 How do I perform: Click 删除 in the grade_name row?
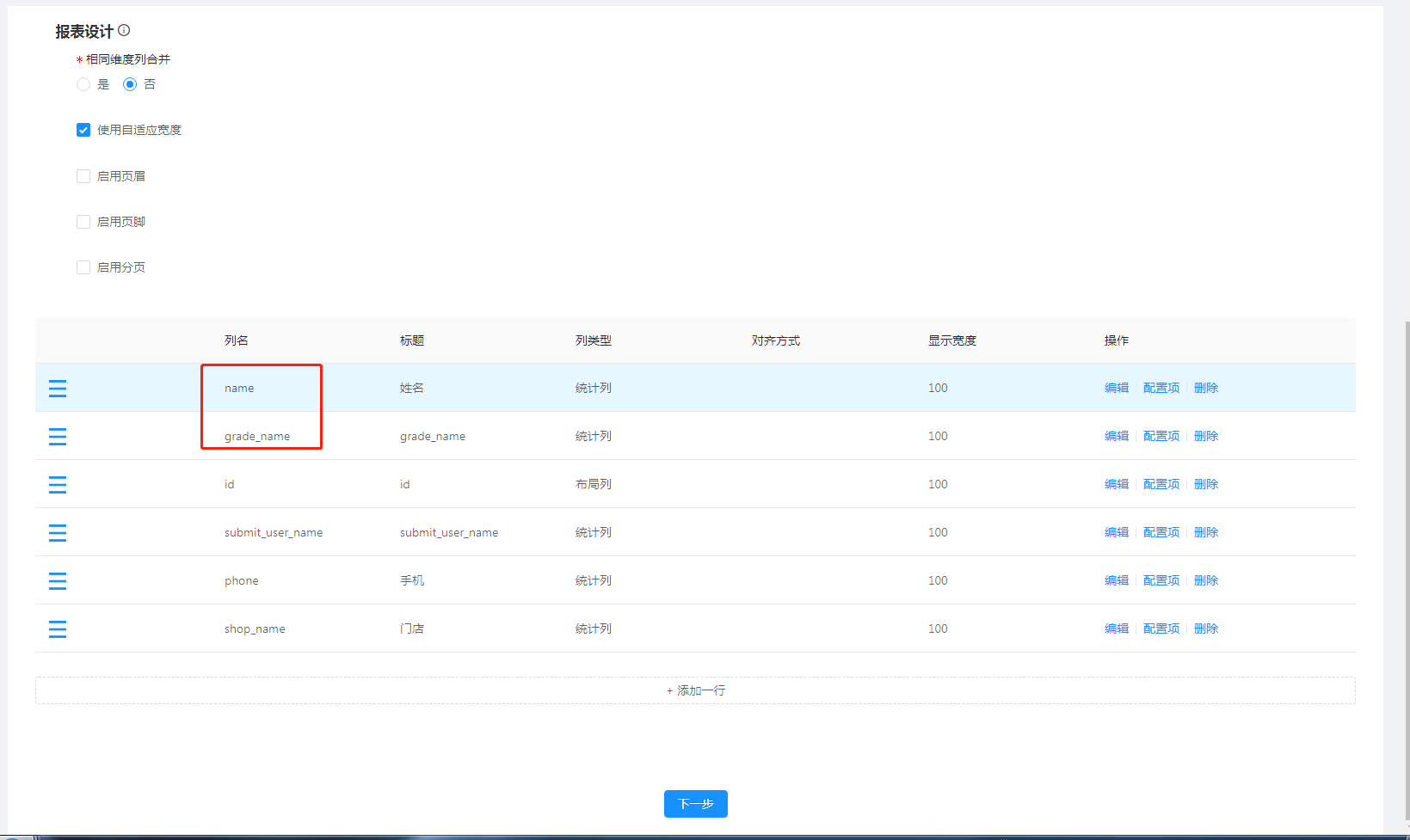[1206, 436]
